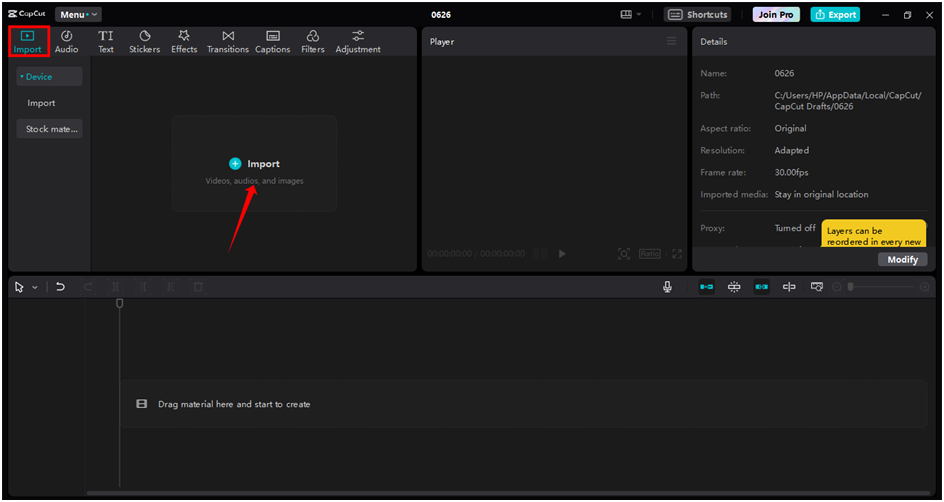Open the Adjustment tab

coord(358,42)
